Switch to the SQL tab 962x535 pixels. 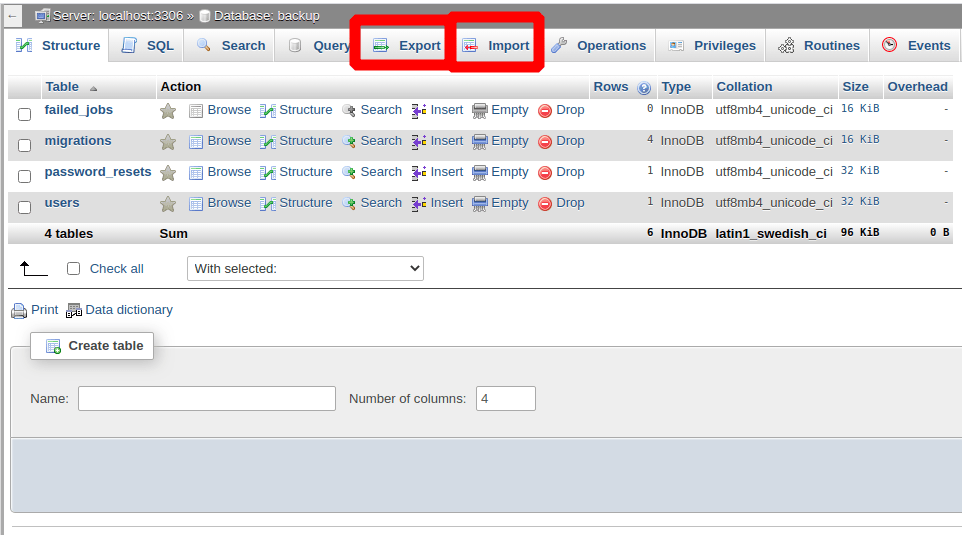(147, 45)
